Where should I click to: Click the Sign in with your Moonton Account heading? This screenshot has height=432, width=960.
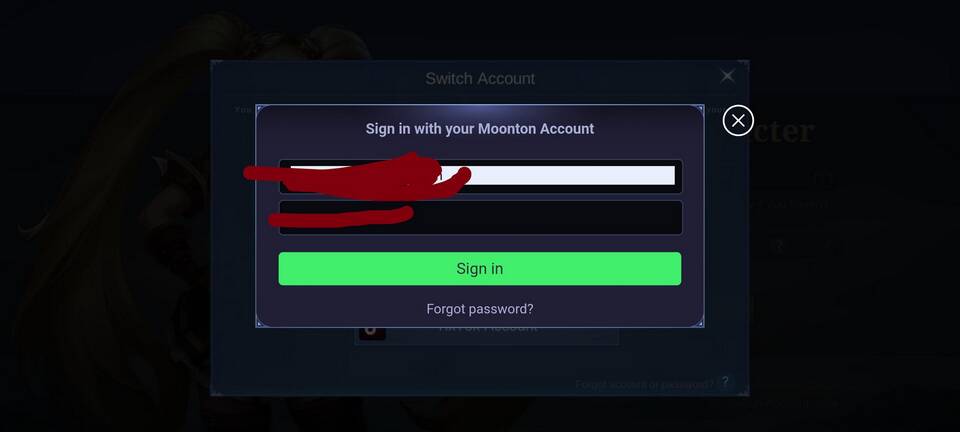coord(480,129)
